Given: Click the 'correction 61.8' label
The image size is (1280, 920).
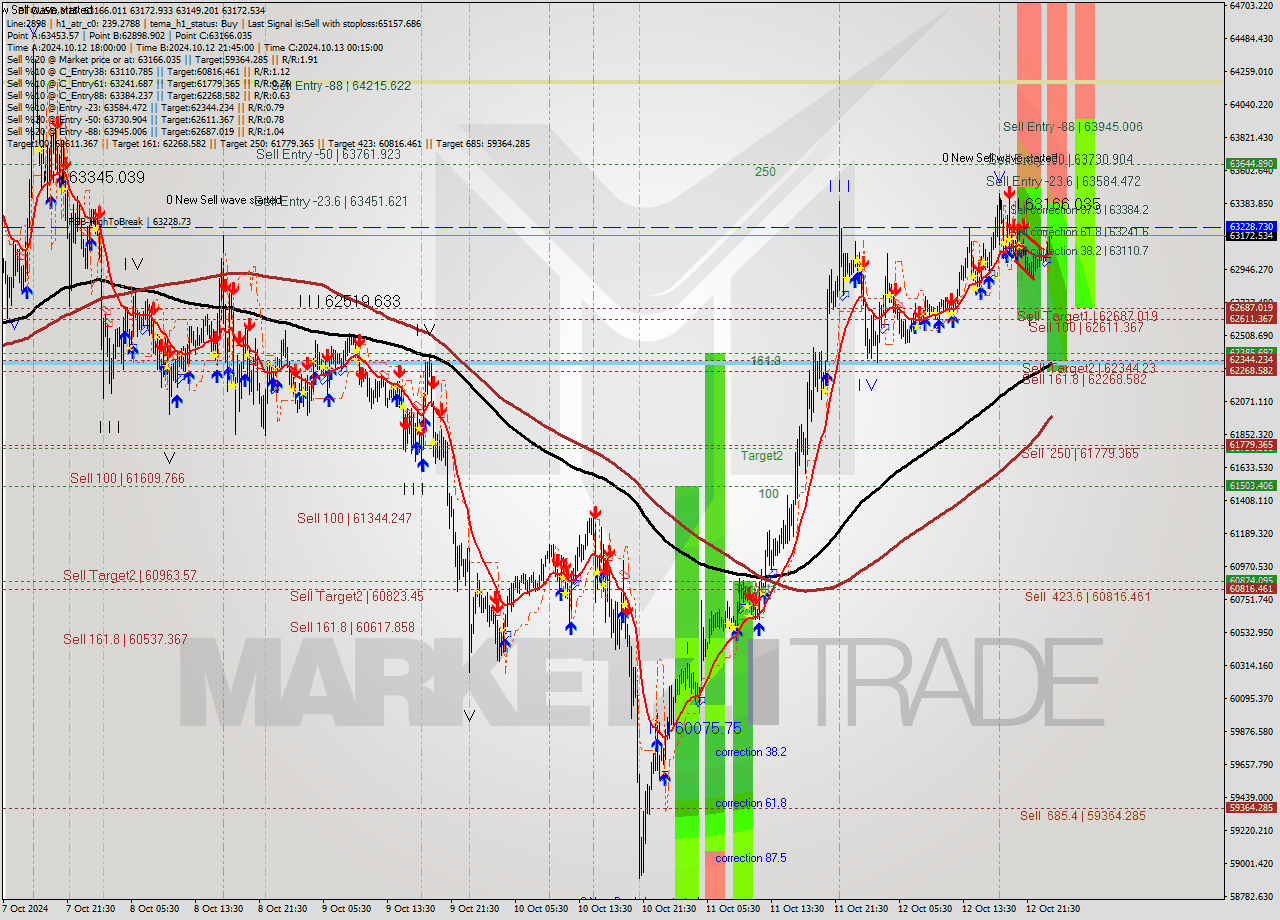Looking at the screenshot, I should coord(750,803).
